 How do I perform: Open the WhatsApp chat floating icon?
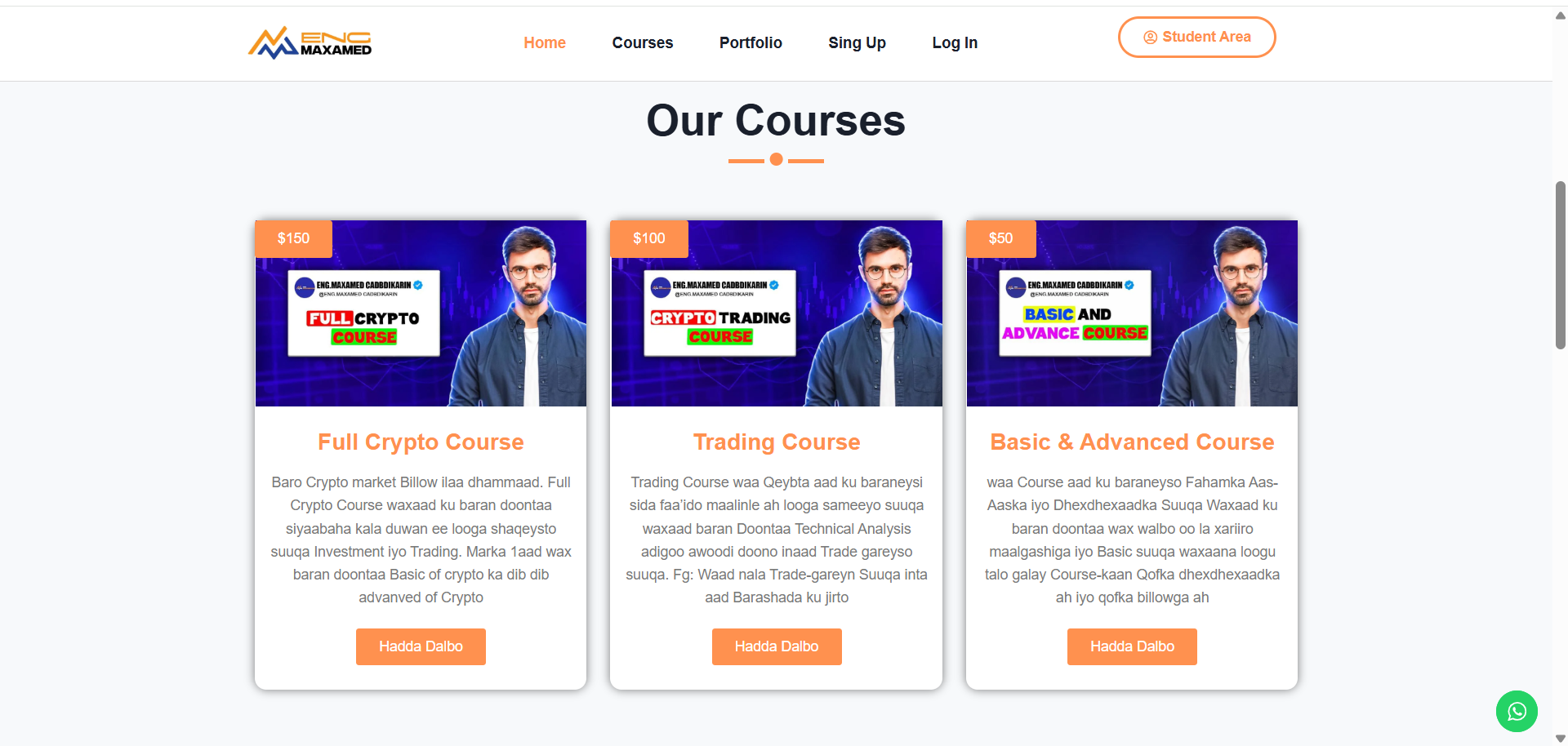[x=1517, y=712]
